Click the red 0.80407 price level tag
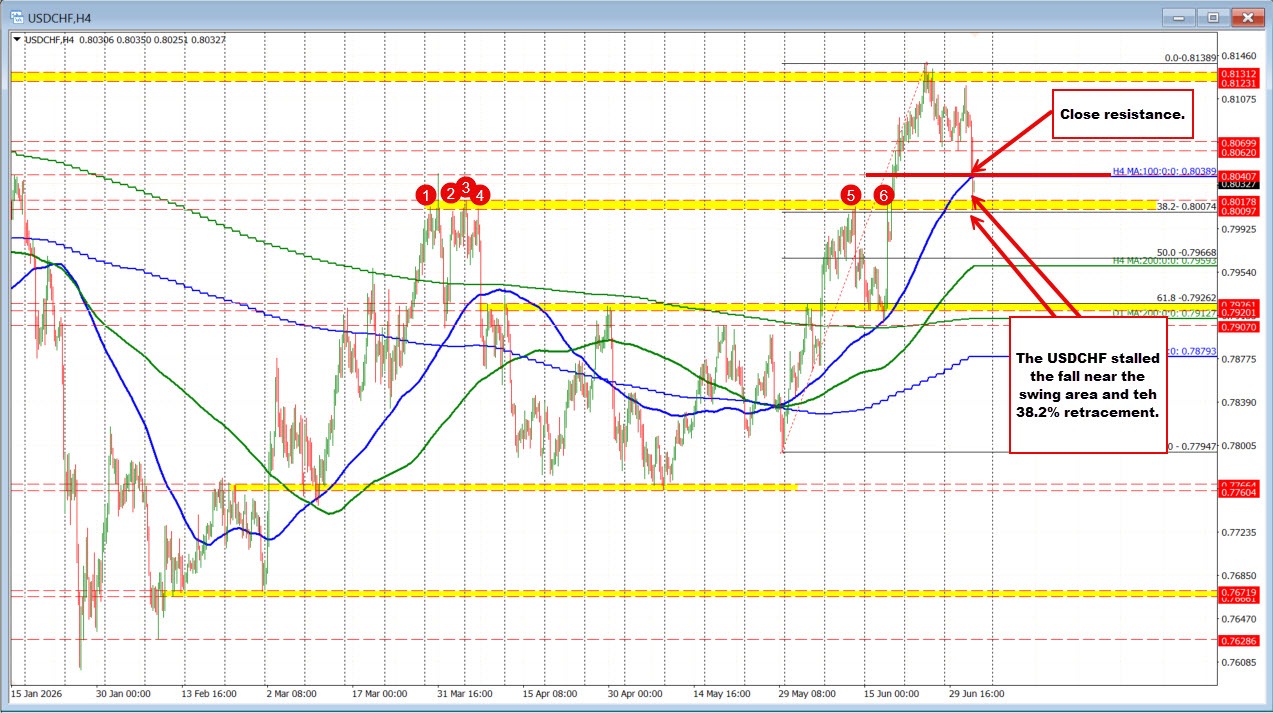Image resolution: width=1273 pixels, height=713 pixels. pyautogui.click(x=1237, y=175)
